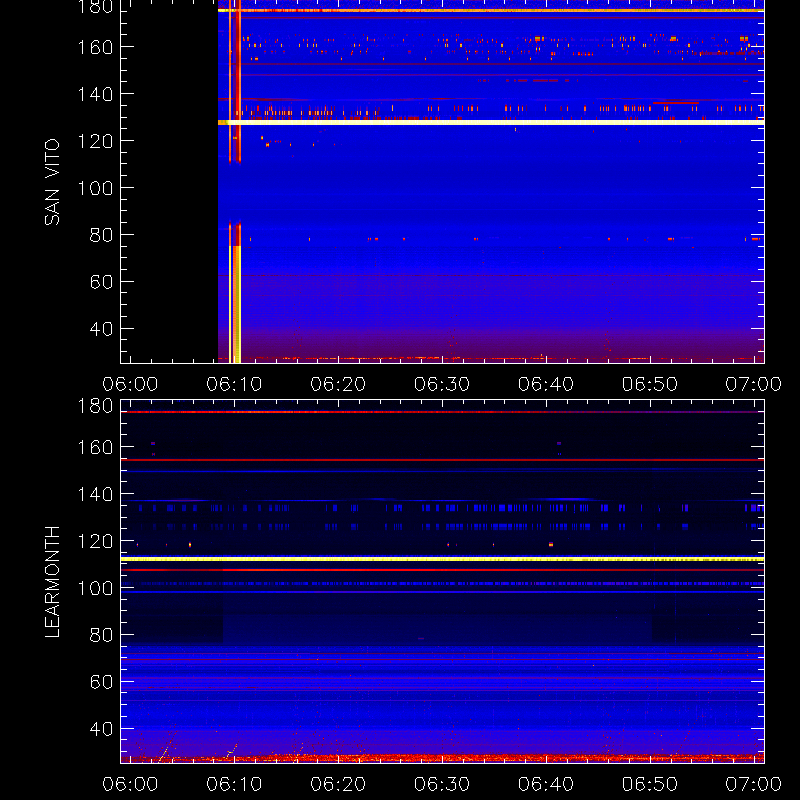Click the LEARMONTH axis label
The height and width of the screenshot is (800, 800).
click(x=52, y=582)
